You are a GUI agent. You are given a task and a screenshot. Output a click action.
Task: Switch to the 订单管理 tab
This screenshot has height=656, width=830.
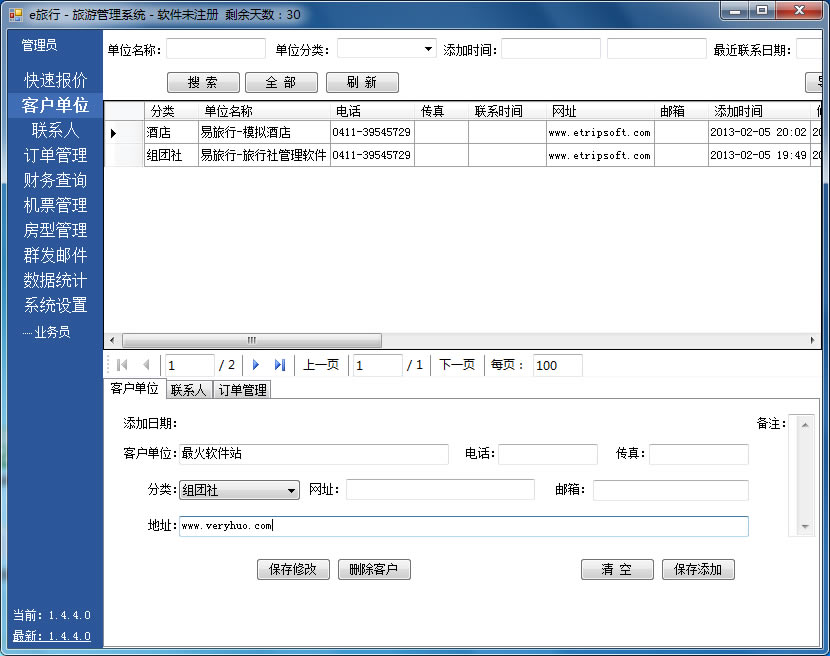click(241, 389)
